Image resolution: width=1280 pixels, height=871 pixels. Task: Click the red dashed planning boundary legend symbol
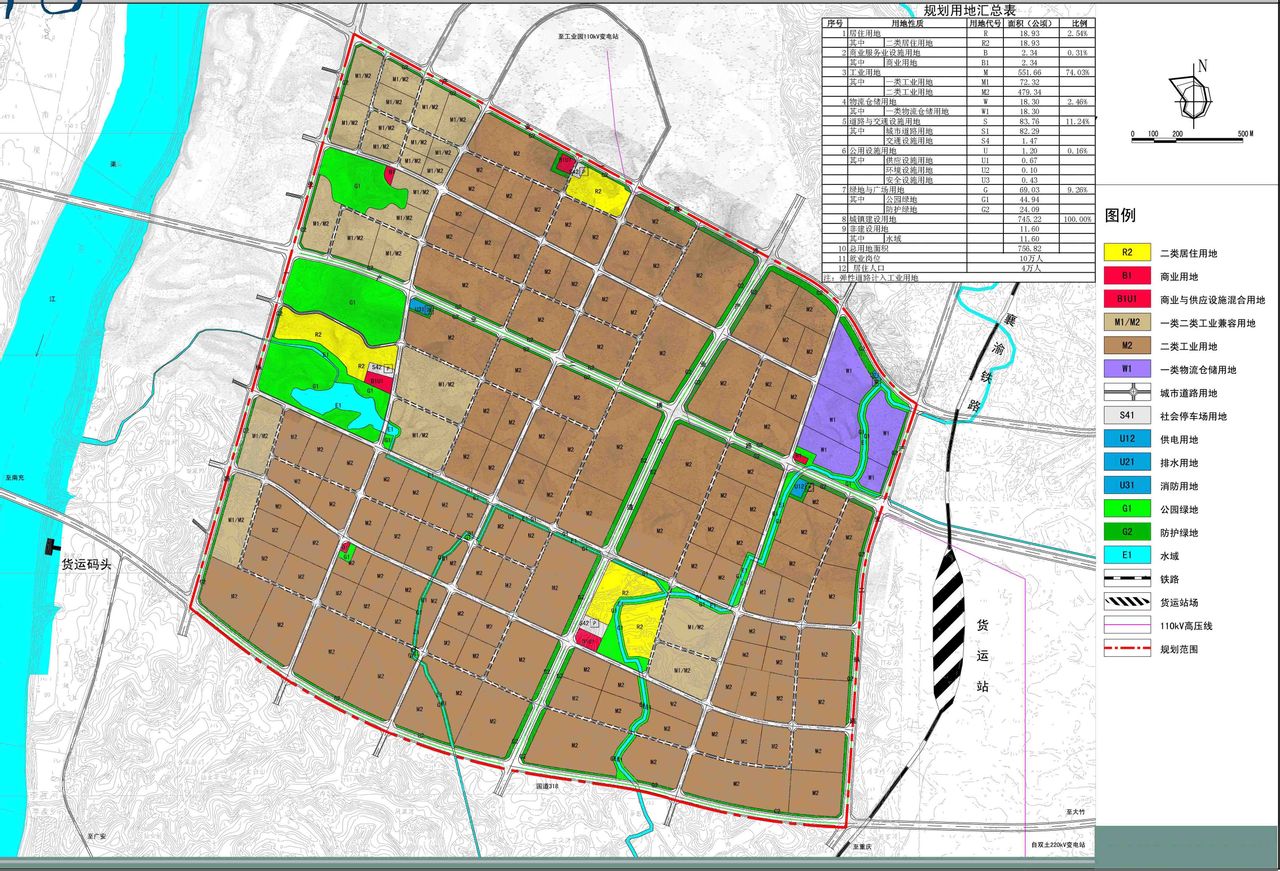point(1125,649)
